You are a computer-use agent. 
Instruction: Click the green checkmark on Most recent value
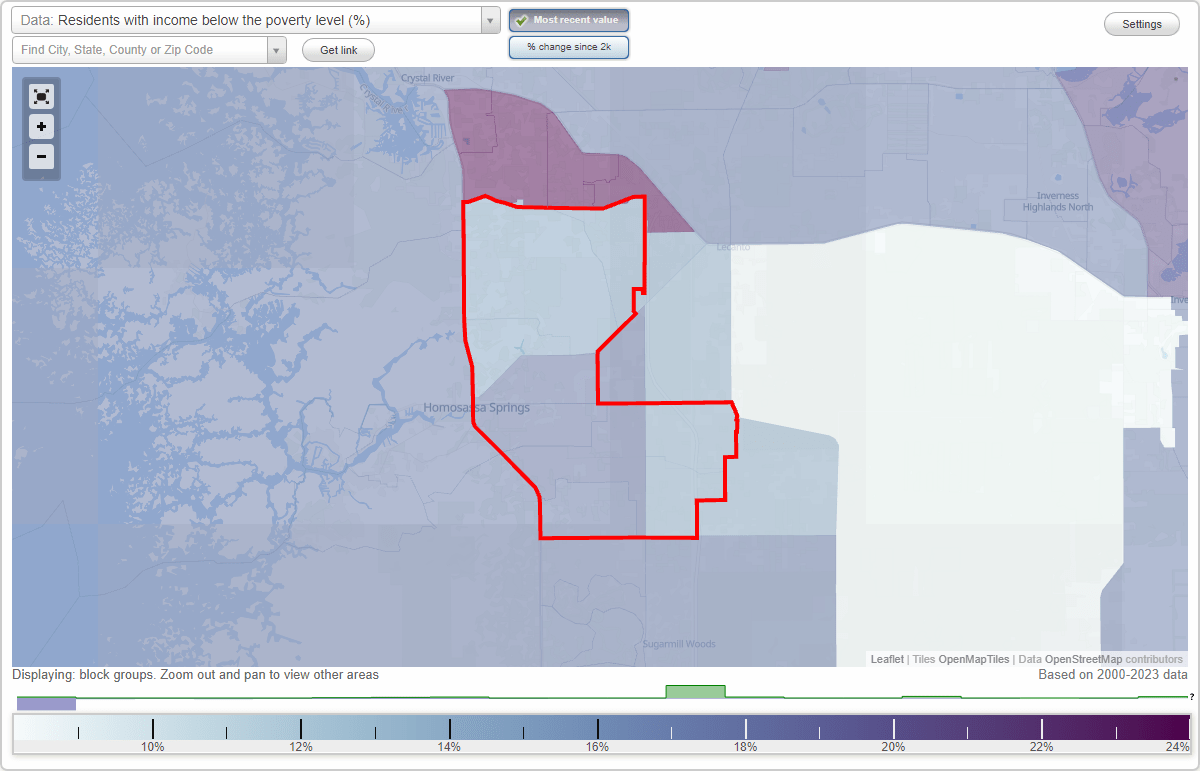click(x=523, y=20)
